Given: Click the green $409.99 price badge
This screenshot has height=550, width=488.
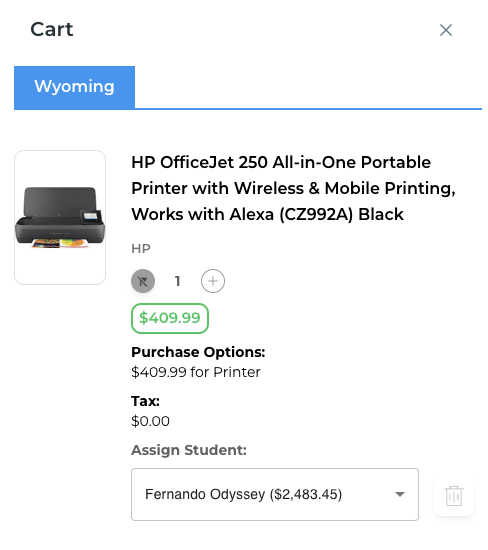Looking at the screenshot, I should [170, 318].
